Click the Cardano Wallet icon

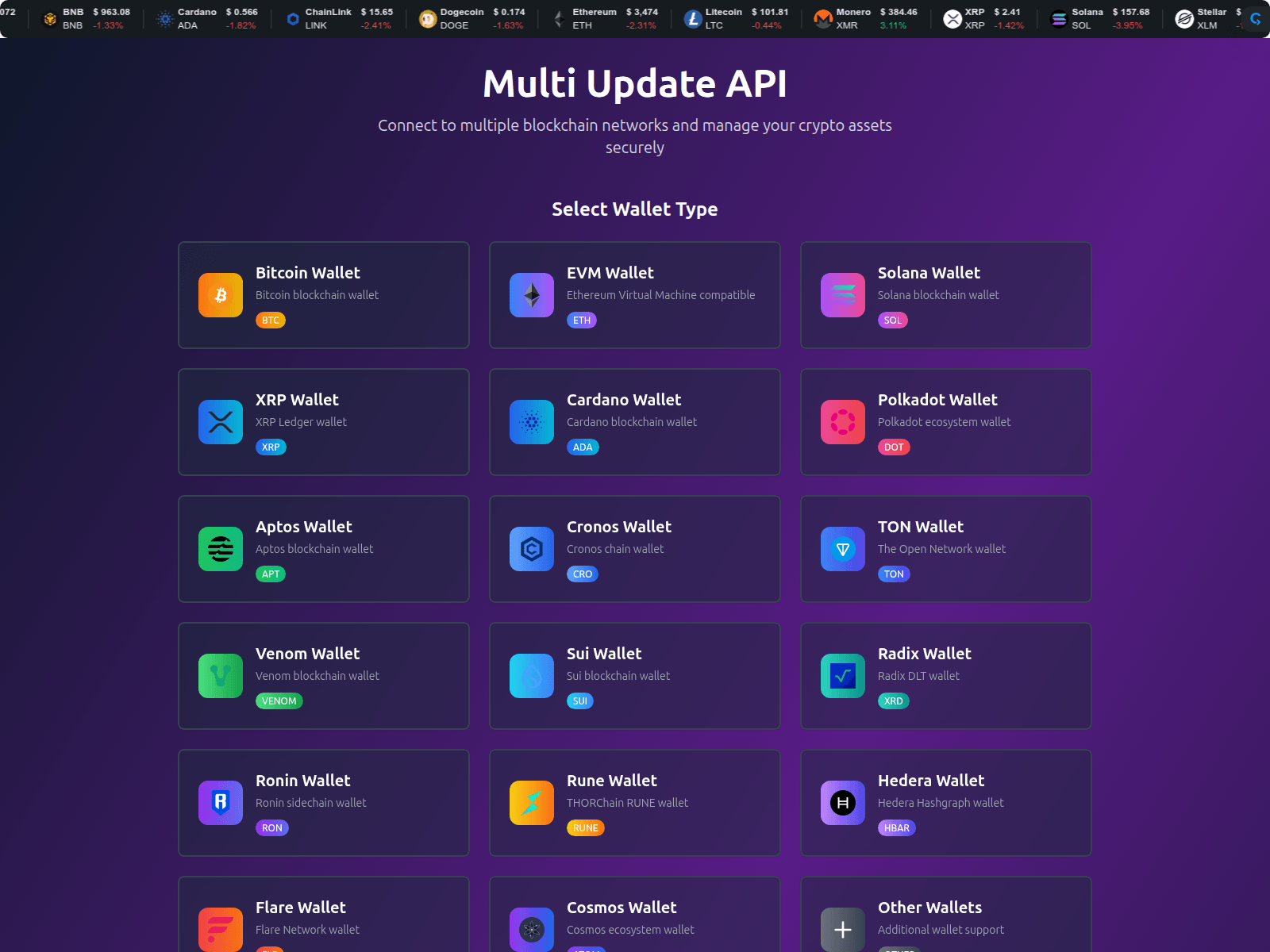[532, 422]
